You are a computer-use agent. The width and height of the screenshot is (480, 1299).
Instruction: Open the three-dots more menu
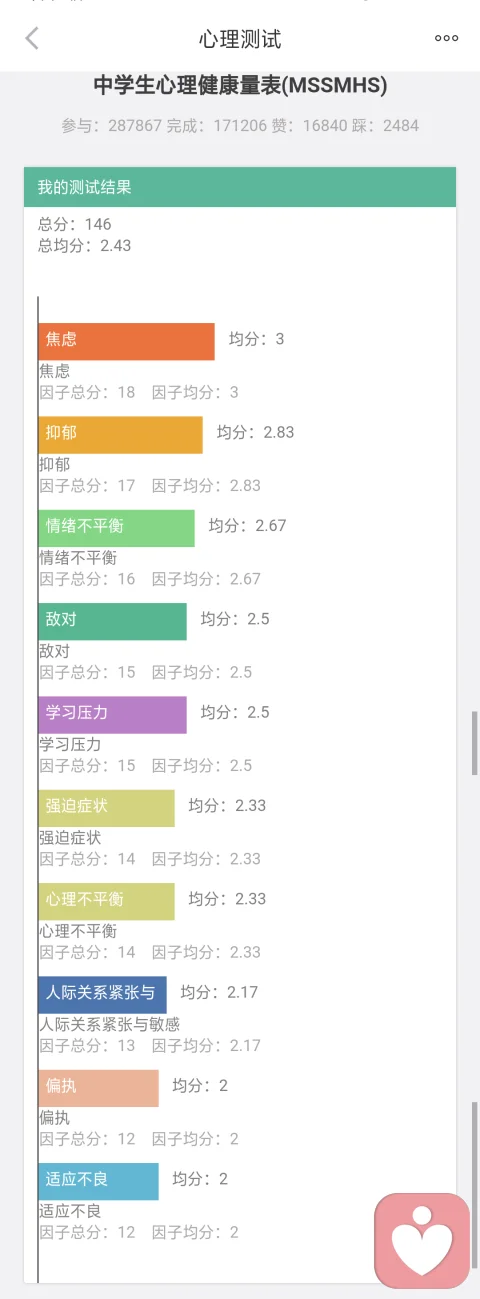(446, 39)
